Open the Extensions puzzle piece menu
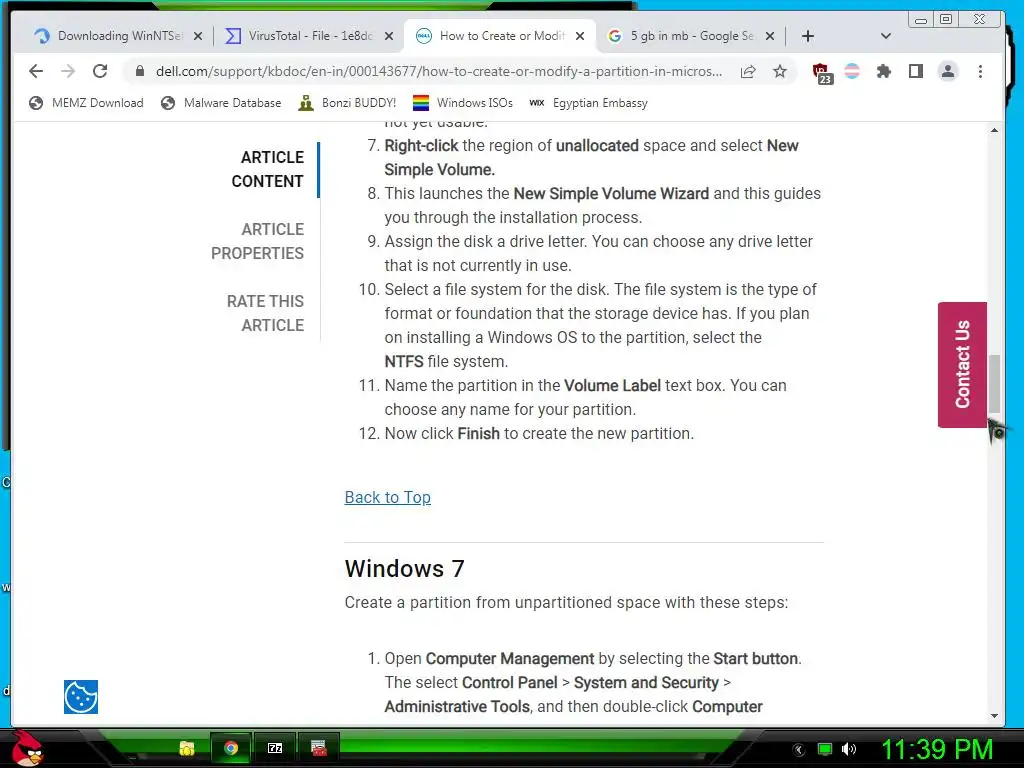This screenshot has height=768, width=1024. point(884,71)
